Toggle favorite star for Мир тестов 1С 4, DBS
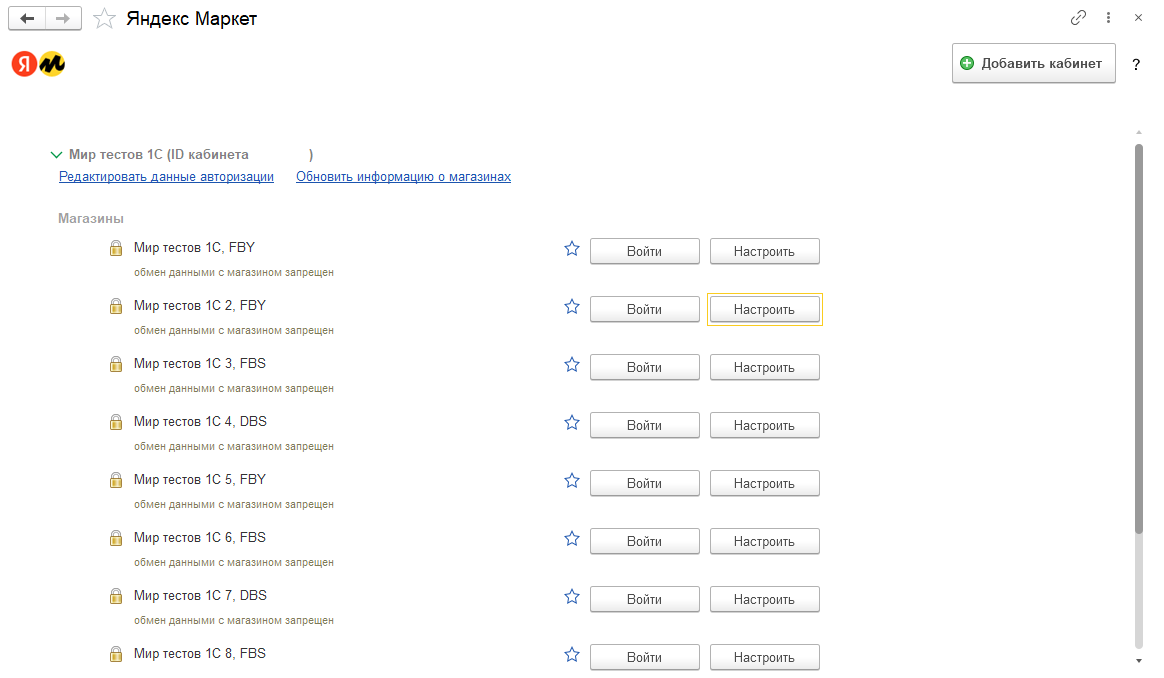Screen dimensions: 1164x678 [x=572, y=423]
